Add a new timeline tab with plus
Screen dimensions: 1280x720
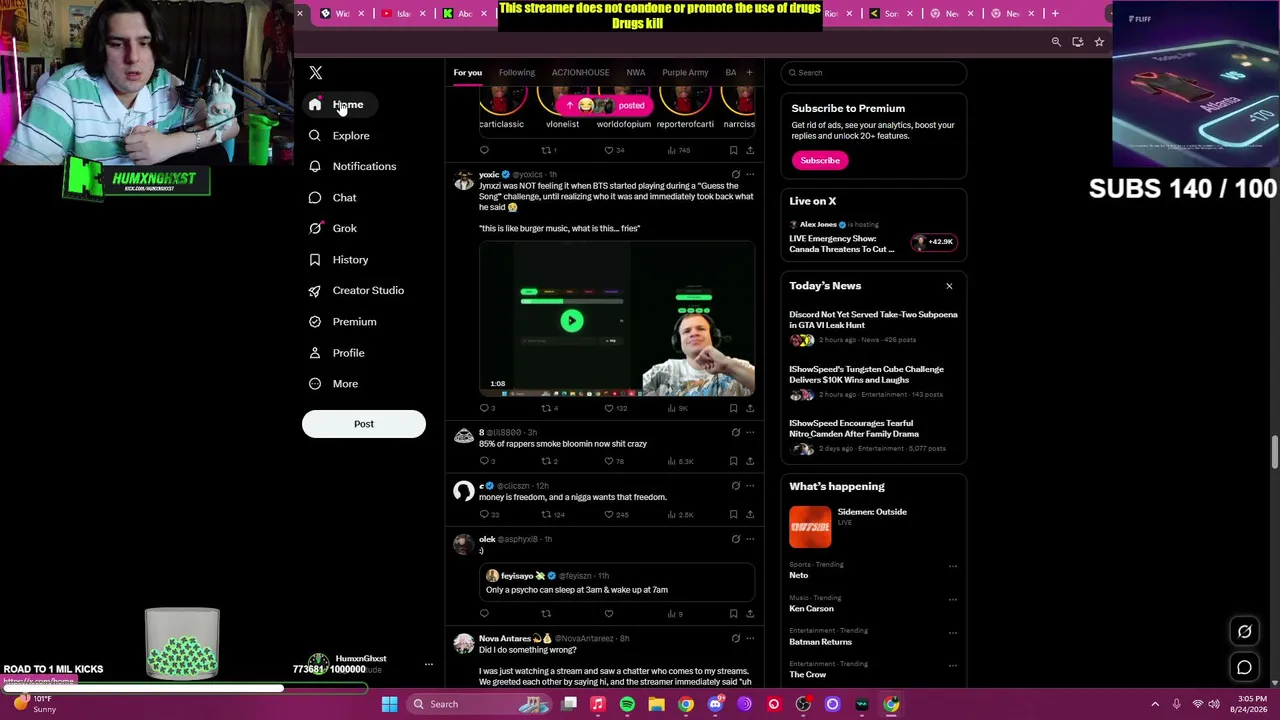click(749, 72)
